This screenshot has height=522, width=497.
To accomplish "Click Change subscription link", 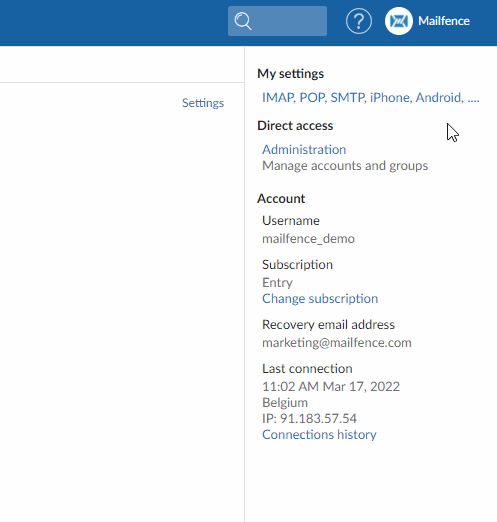I will (320, 299).
